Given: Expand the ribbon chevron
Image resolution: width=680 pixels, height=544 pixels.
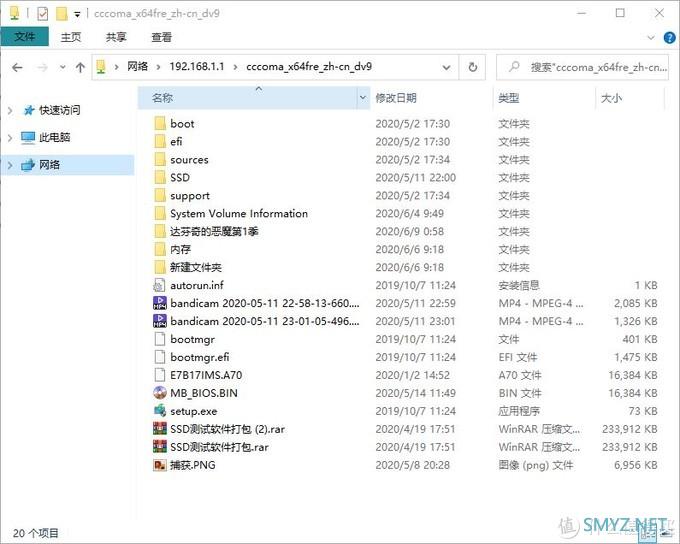Looking at the screenshot, I should pos(651,38).
